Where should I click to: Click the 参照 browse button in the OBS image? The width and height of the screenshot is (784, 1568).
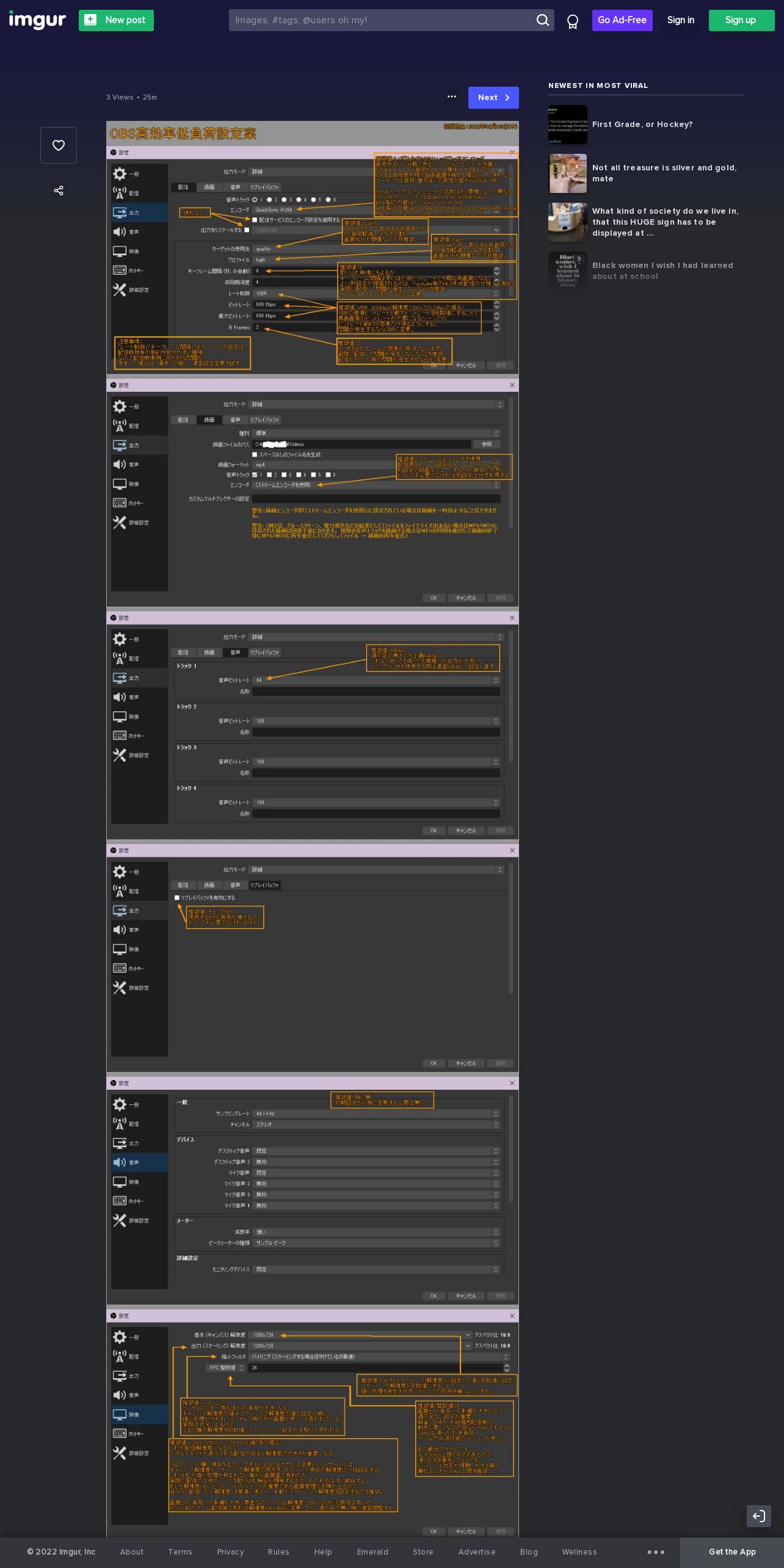pyautogui.click(x=487, y=445)
